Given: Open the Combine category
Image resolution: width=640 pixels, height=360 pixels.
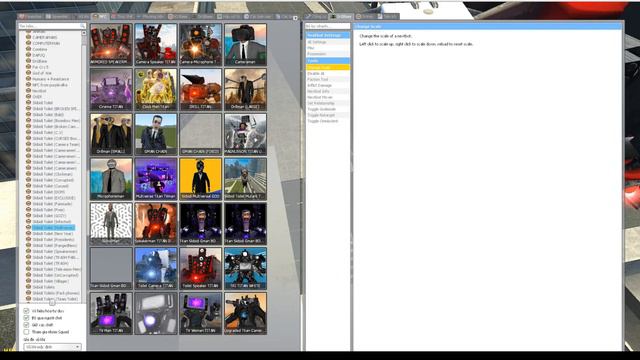Looking at the screenshot, I should (x=40, y=49).
